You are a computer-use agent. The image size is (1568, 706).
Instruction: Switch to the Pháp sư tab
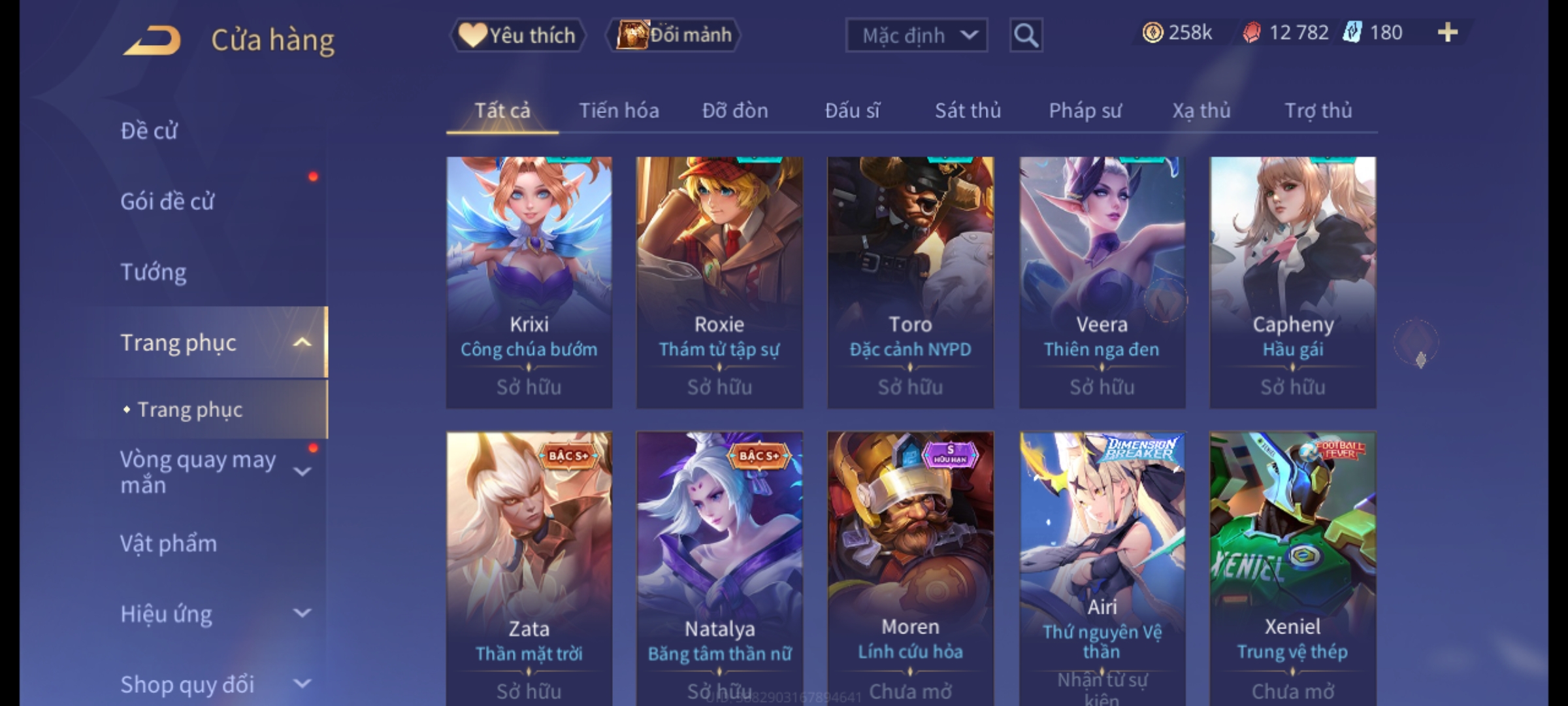tap(1085, 110)
